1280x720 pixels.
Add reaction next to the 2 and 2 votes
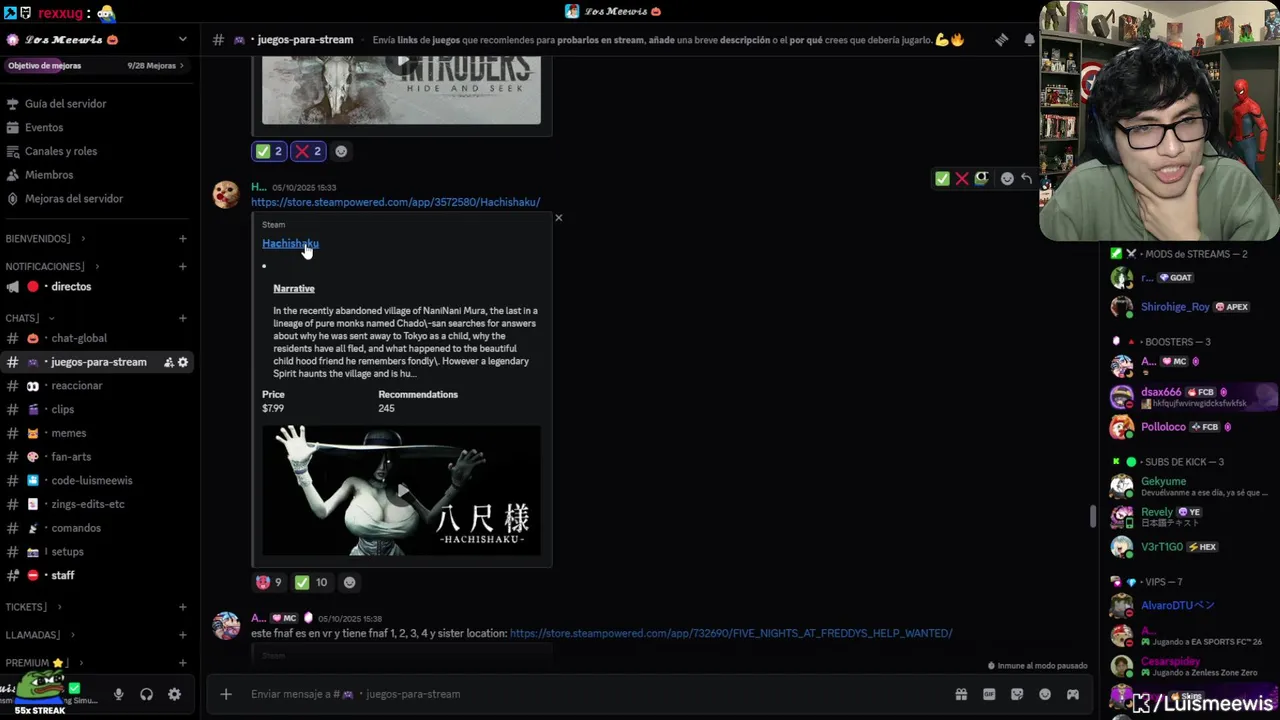341,151
